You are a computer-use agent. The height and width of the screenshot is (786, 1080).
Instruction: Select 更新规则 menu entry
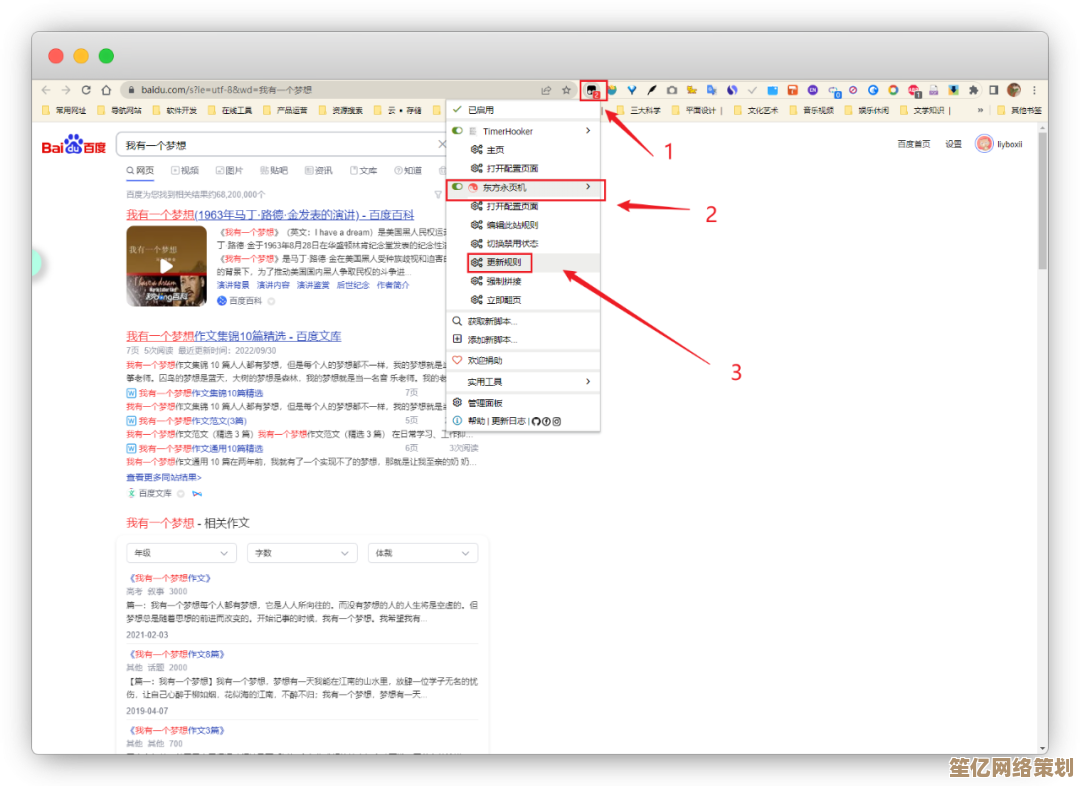[502, 263]
